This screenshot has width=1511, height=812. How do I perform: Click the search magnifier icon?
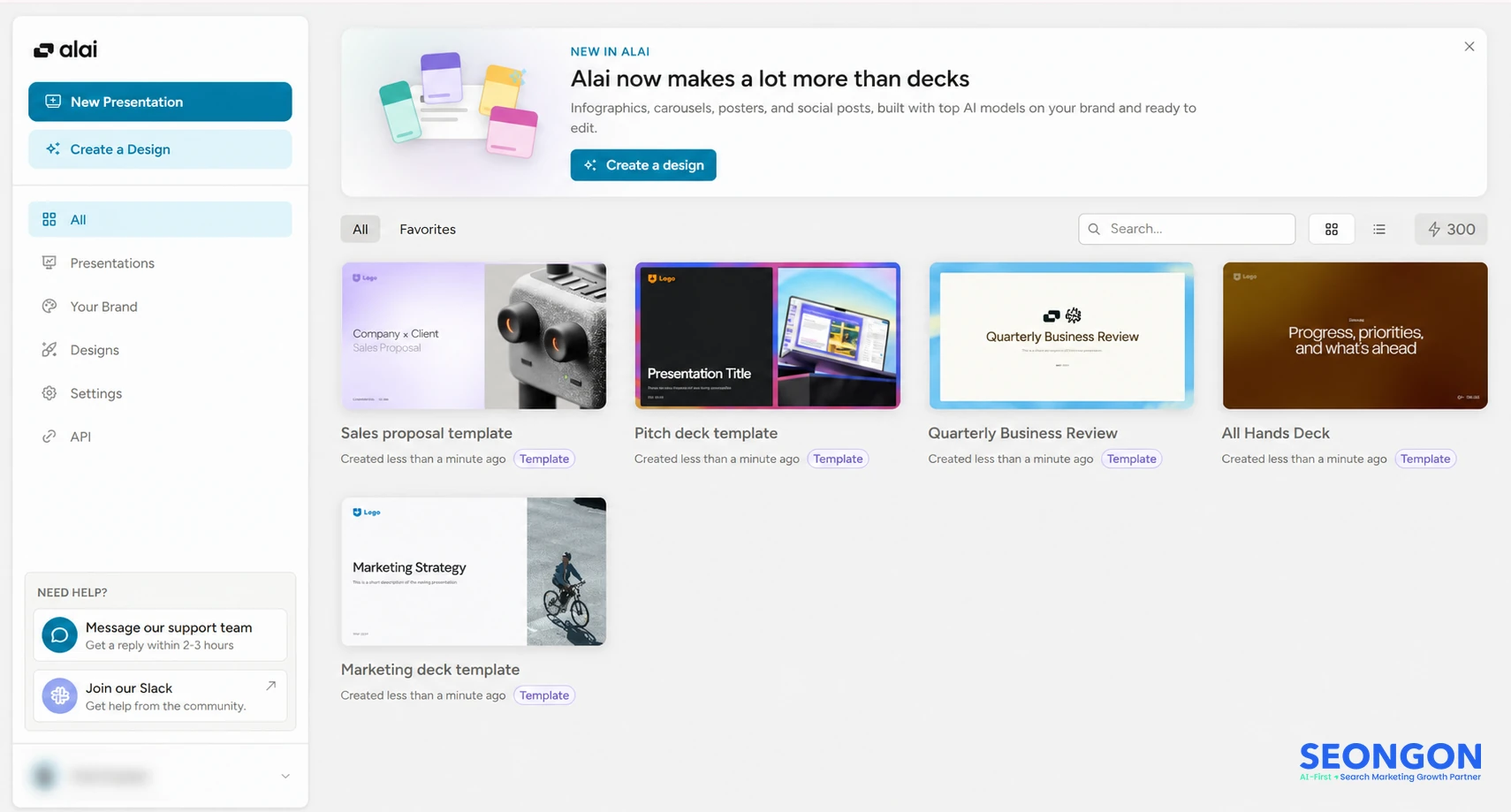[x=1094, y=229]
